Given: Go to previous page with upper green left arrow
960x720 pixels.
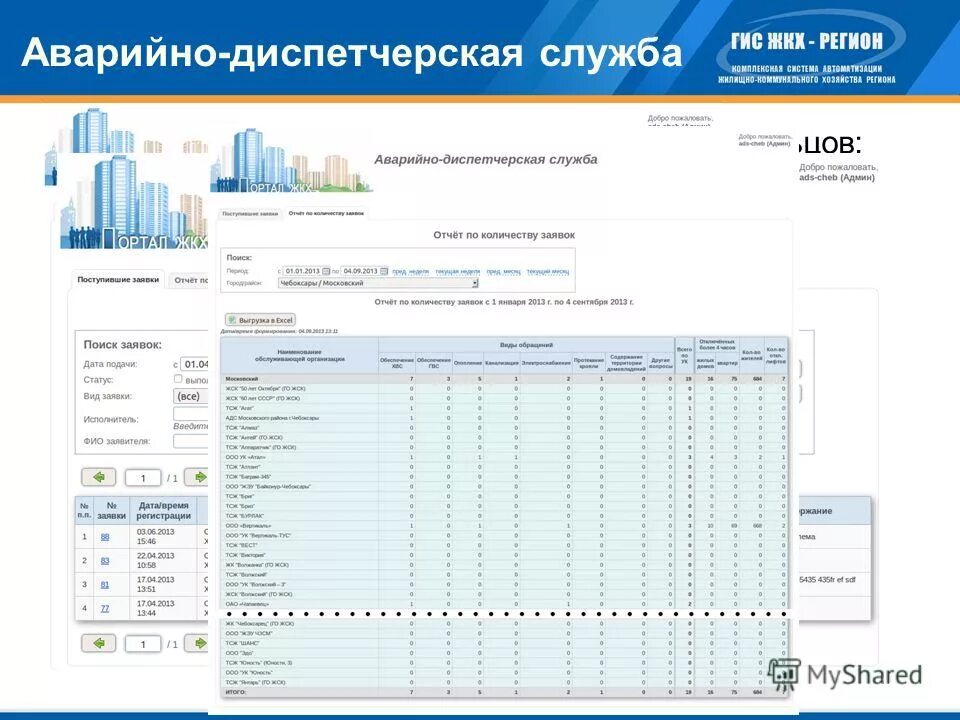Looking at the screenshot, I should (99, 477).
